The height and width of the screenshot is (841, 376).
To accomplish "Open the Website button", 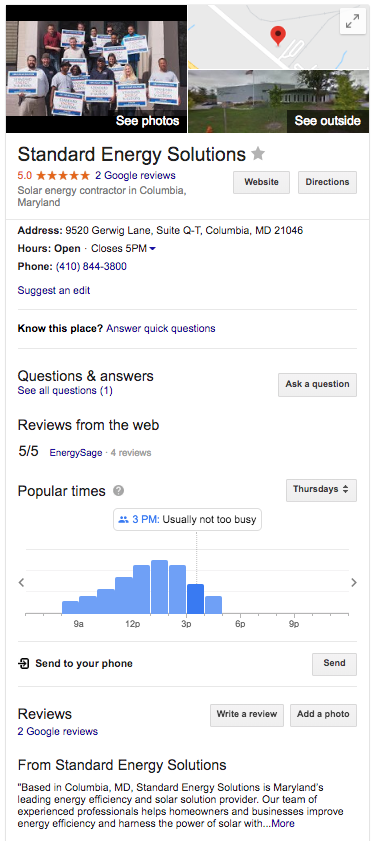I will click(x=261, y=182).
